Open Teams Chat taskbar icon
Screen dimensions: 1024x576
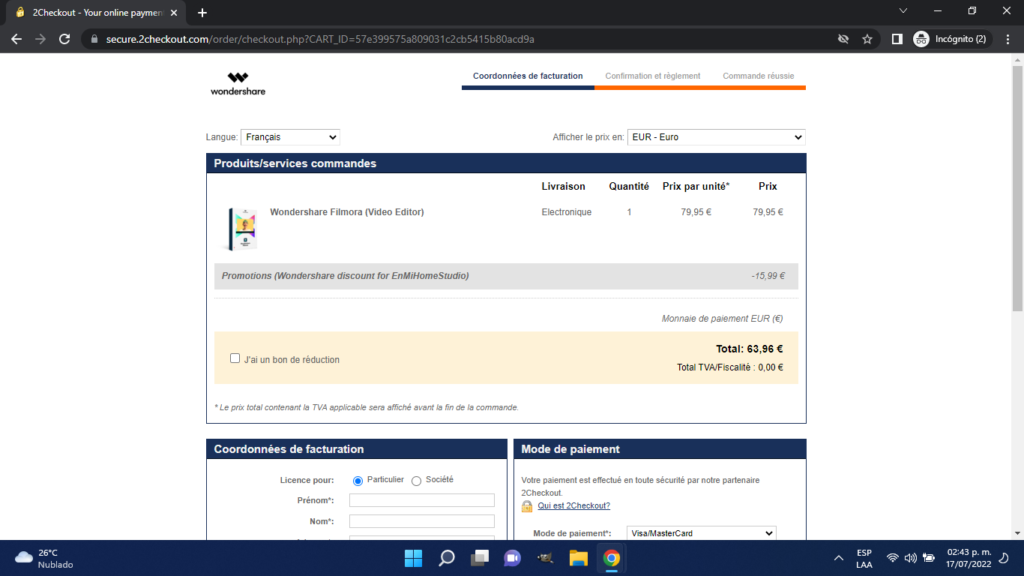pos(513,558)
